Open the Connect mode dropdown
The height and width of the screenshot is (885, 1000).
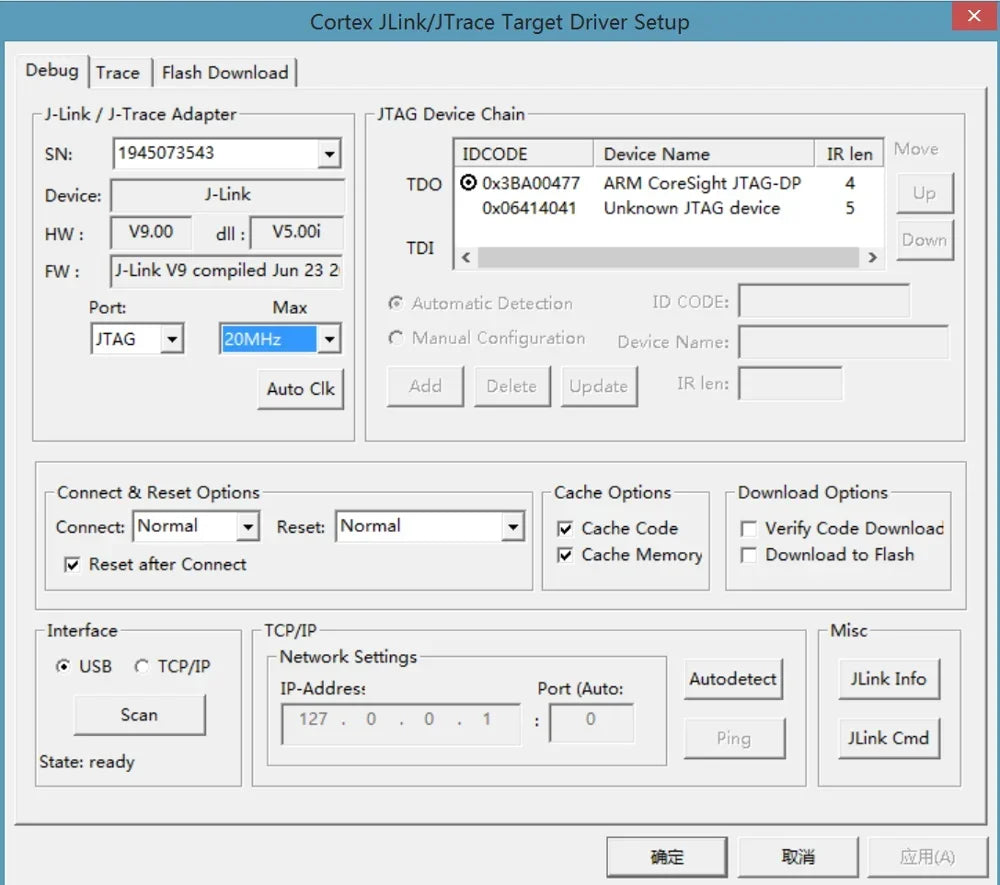click(x=247, y=527)
